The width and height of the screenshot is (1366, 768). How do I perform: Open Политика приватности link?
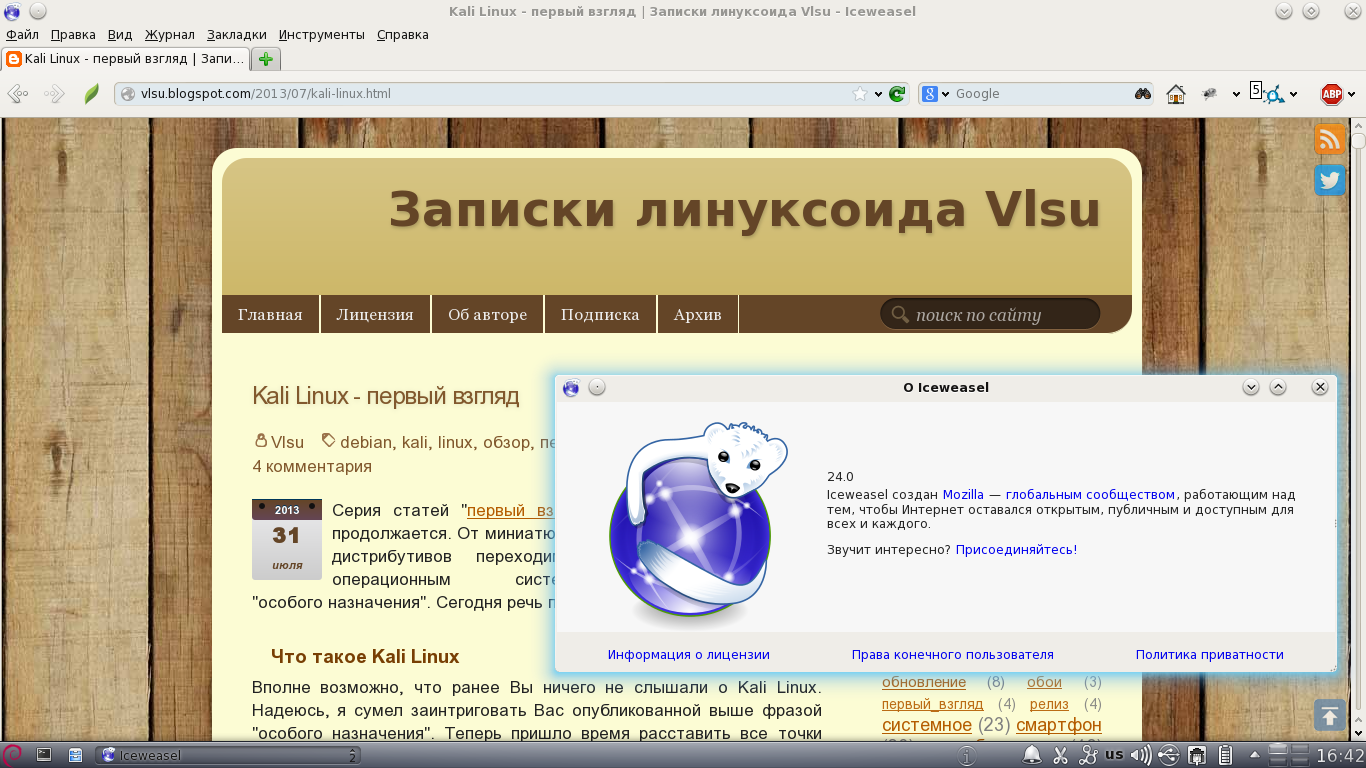pos(1210,654)
